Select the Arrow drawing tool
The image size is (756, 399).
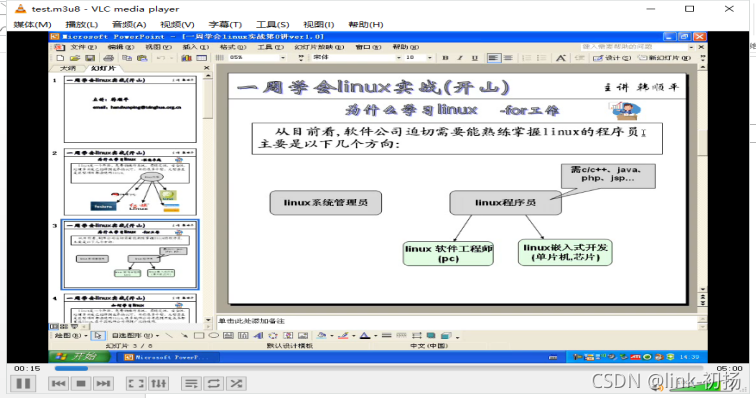coord(184,335)
